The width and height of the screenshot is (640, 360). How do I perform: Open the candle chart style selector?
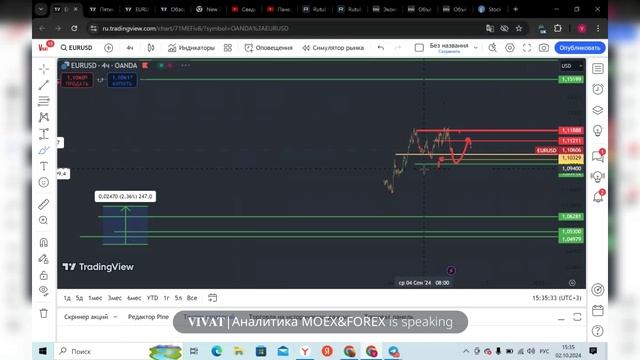pos(151,48)
